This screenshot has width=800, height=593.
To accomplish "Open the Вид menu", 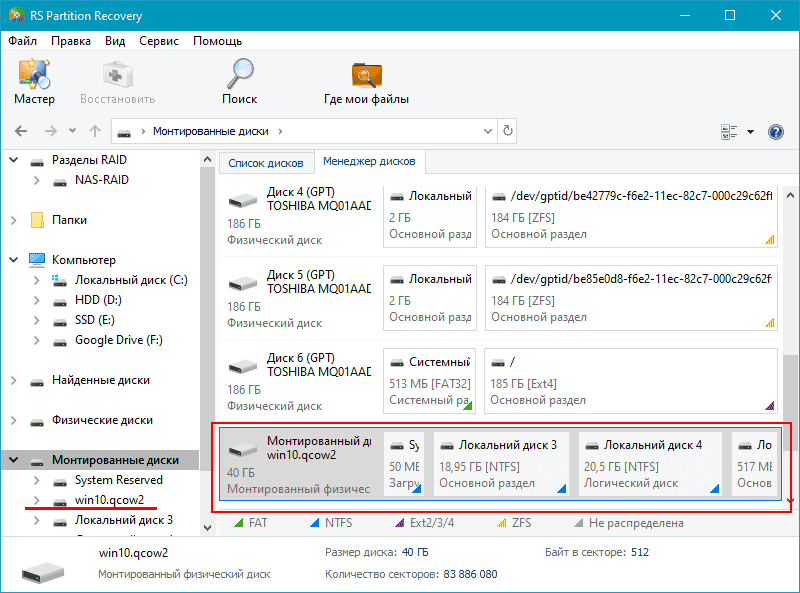I will tap(115, 41).
